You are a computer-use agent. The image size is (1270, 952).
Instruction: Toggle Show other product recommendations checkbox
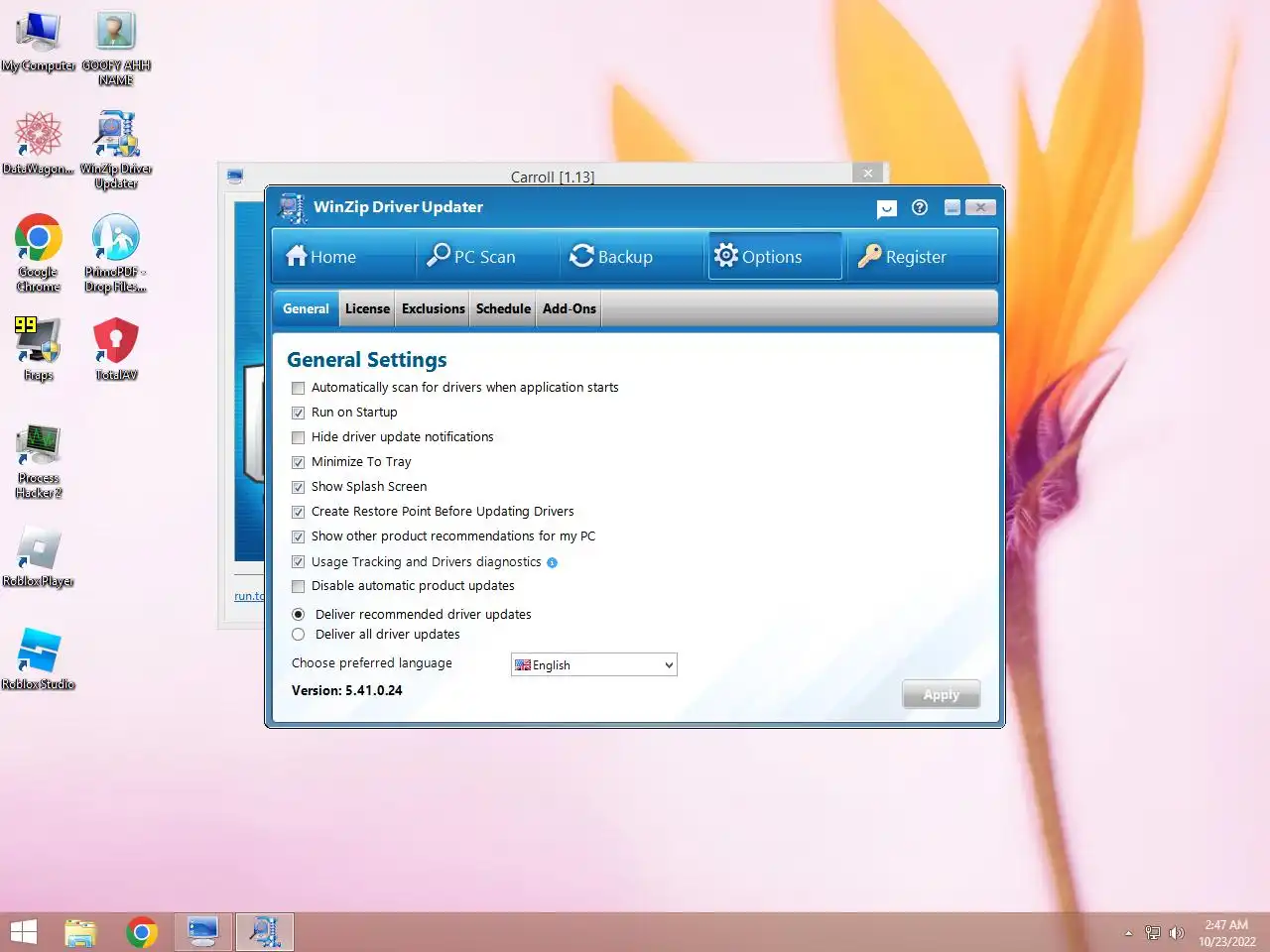298,536
